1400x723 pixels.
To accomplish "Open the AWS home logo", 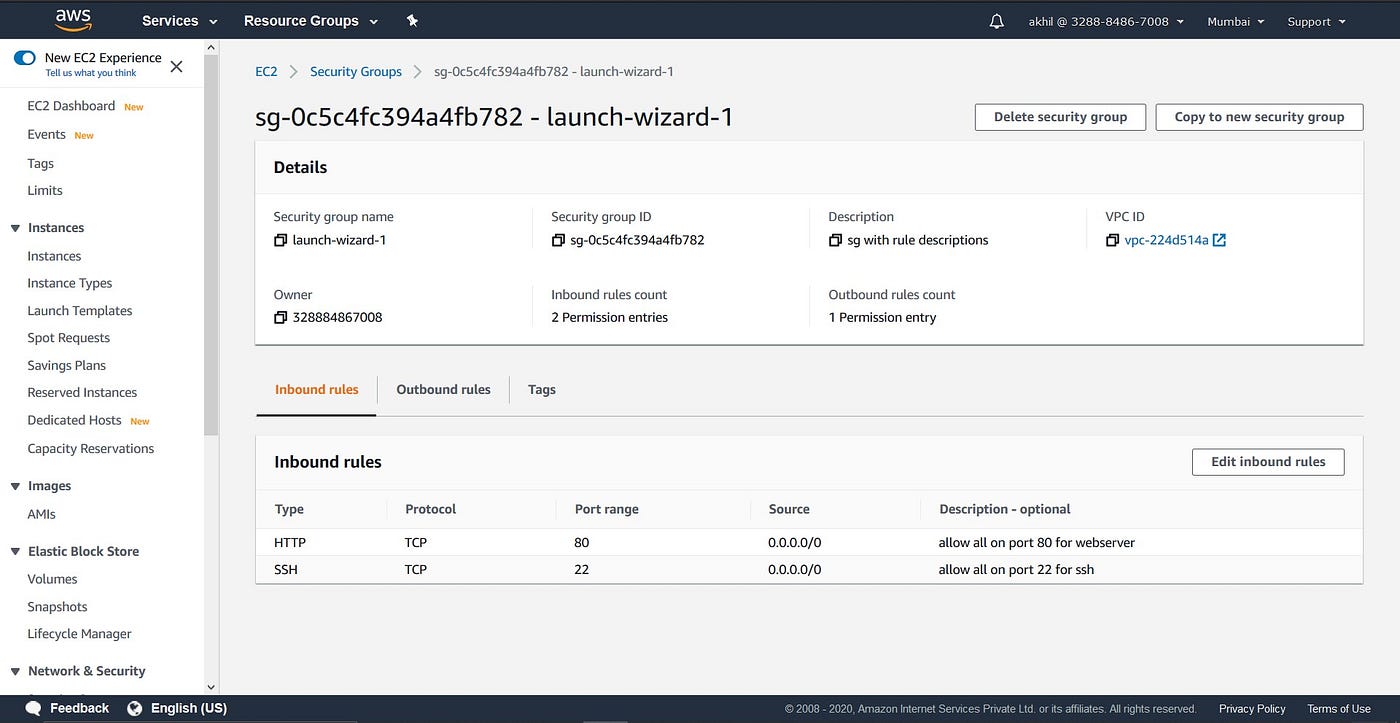I will (x=73, y=20).
